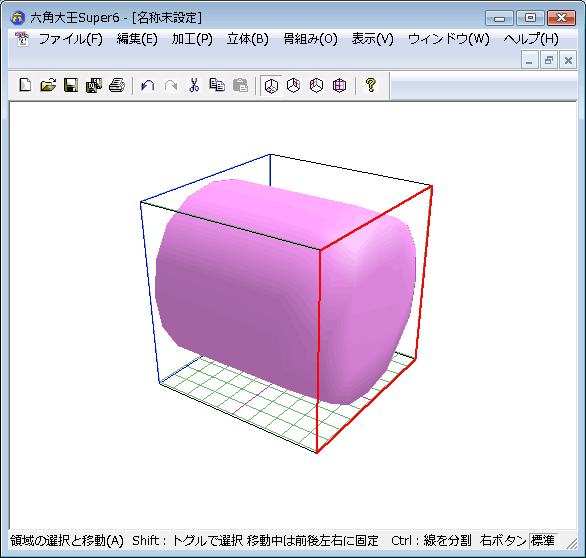
Task: Click the Print toolbar icon
Action: (117, 86)
